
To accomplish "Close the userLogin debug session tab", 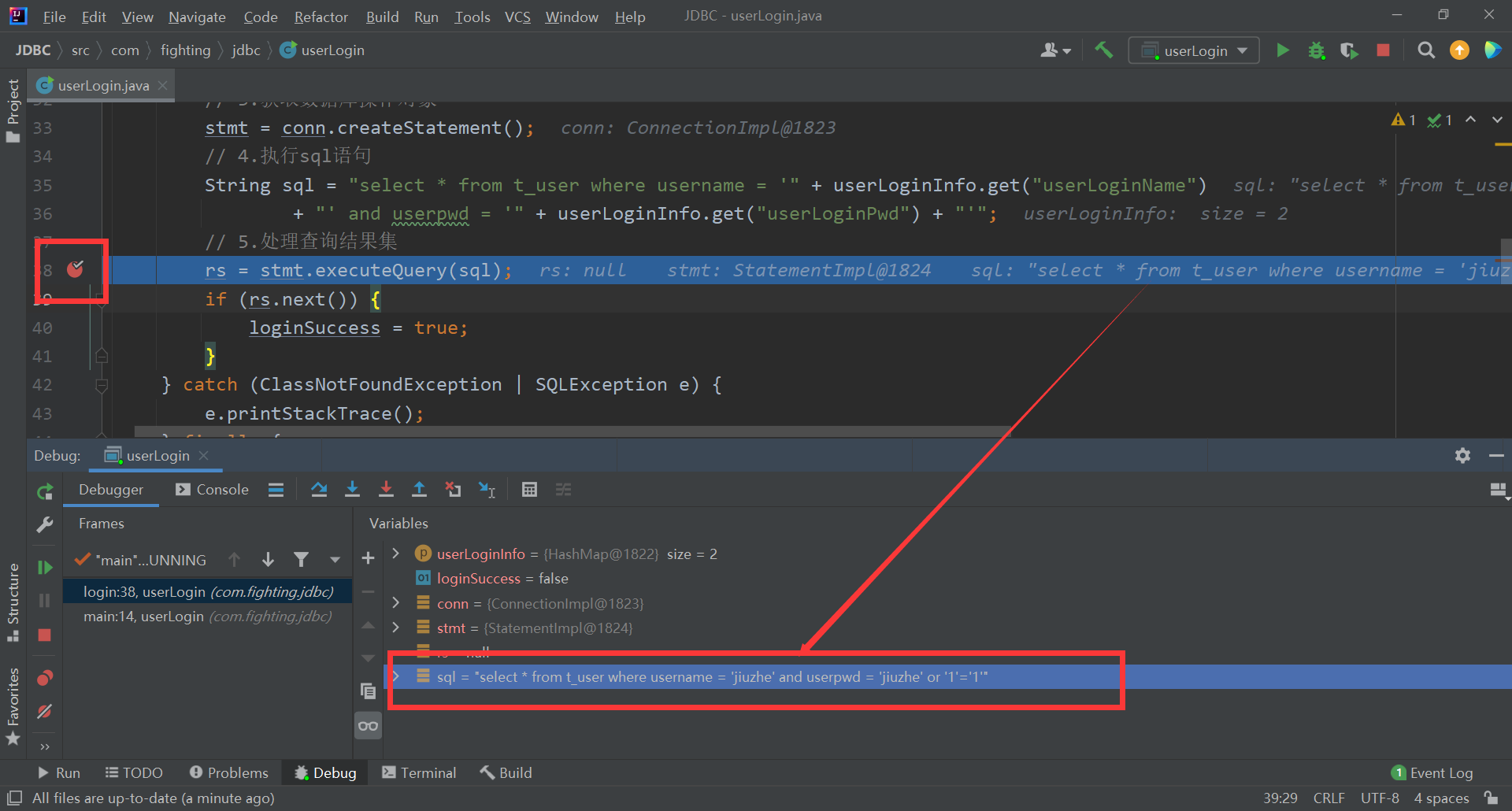I will pos(203,455).
